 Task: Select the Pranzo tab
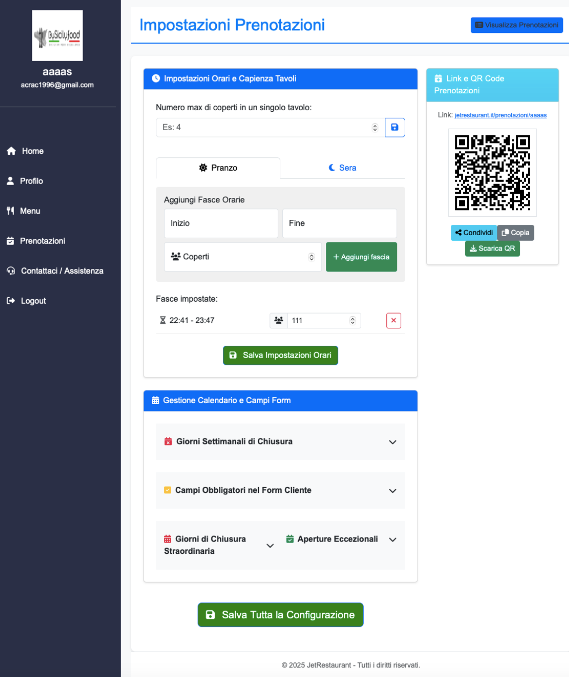(218, 168)
